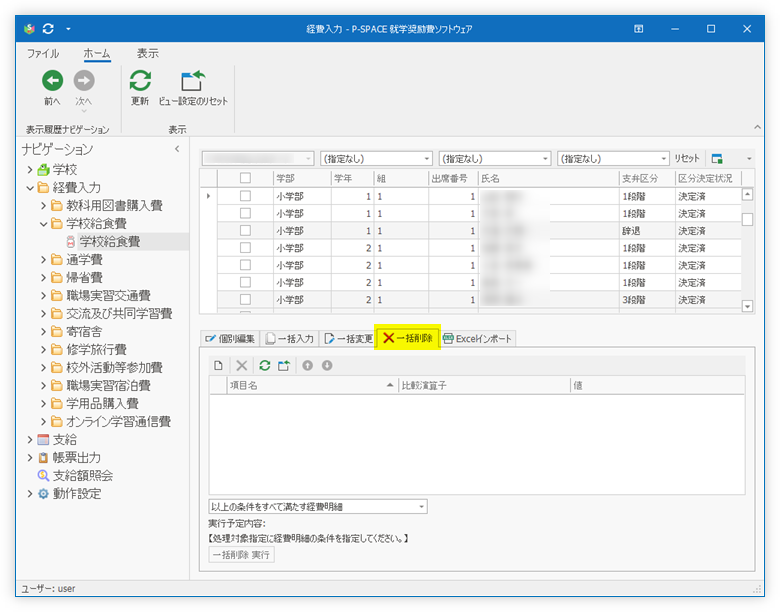This screenshot has width=780, height=612.
Task: Click the move up arrow icon in condition toolbar
Action: click(x=307, y=366)
